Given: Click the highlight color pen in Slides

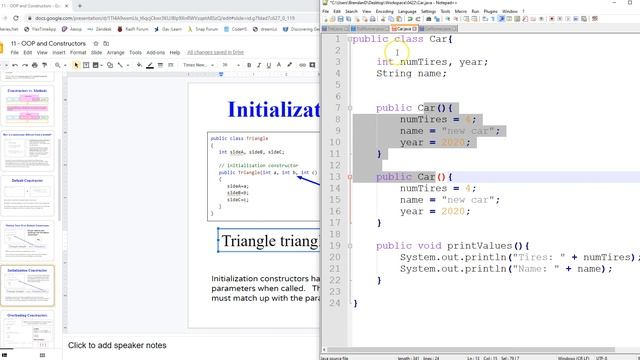Looking at the screenshot, I should point(289,65).
